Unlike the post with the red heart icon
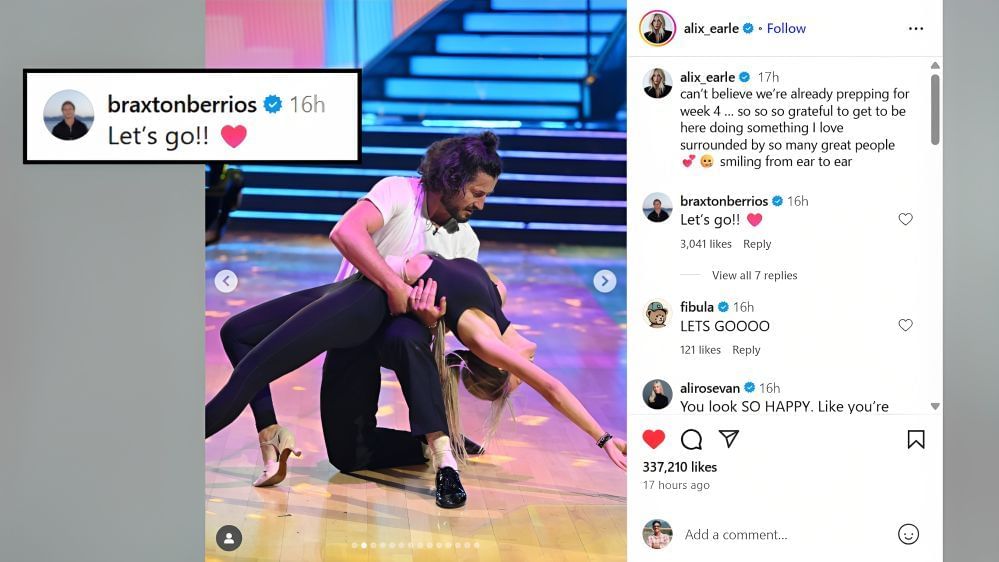This screenshot has height=562, width=999. point(654,439)
